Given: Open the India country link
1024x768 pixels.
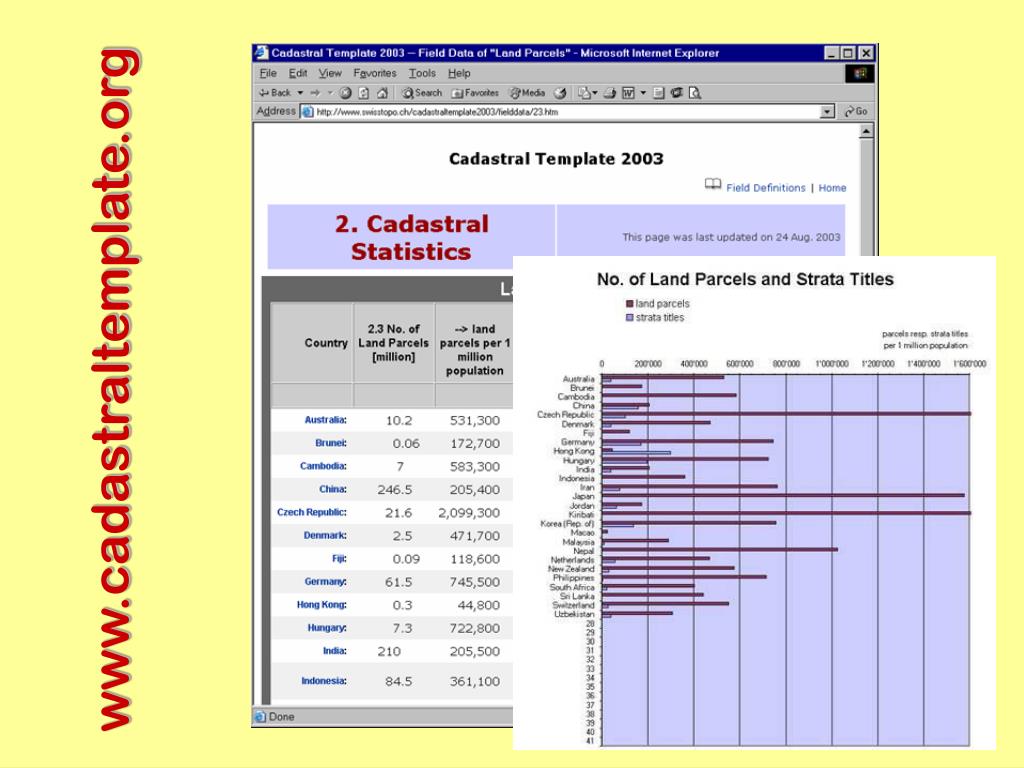Looking at the screenshot, I should point(334,651).
